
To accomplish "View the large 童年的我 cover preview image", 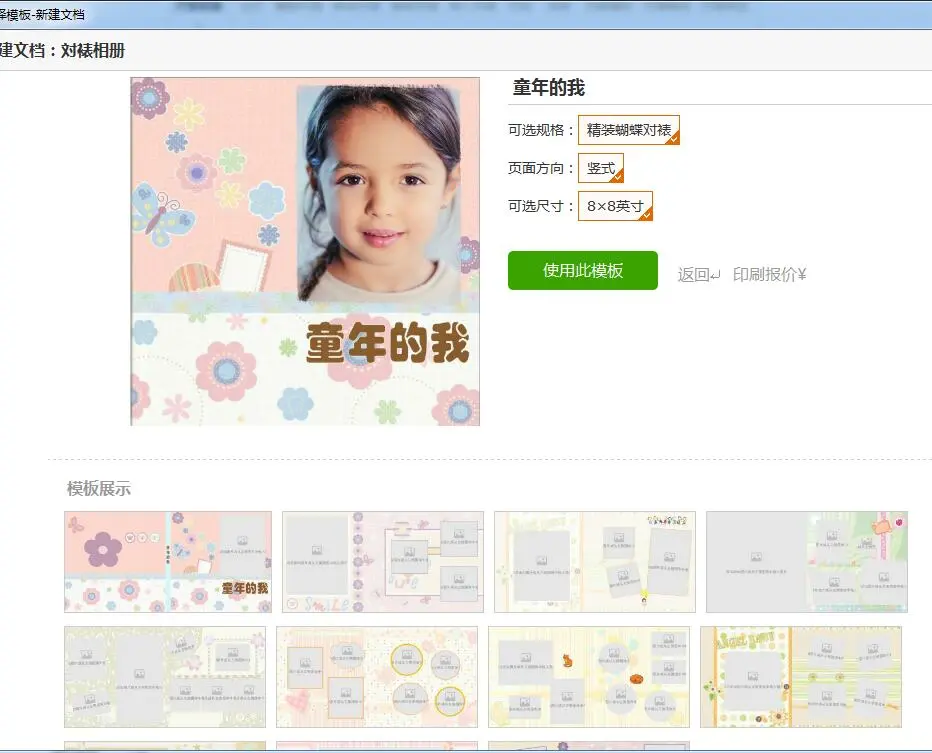I will tap(303, 253).
